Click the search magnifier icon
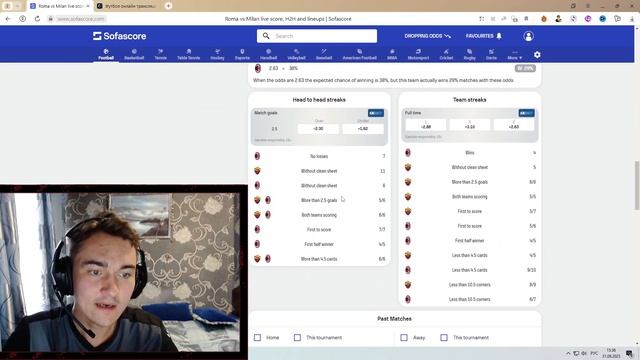The height and width of the screenshot is (360, 640). click(266, 36)
